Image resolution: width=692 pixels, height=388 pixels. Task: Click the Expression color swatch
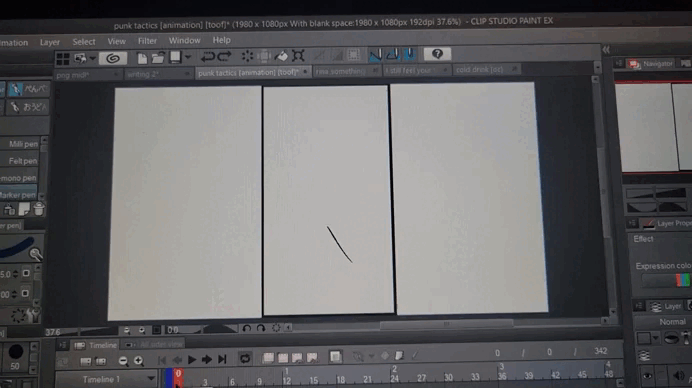coord(682,280)
